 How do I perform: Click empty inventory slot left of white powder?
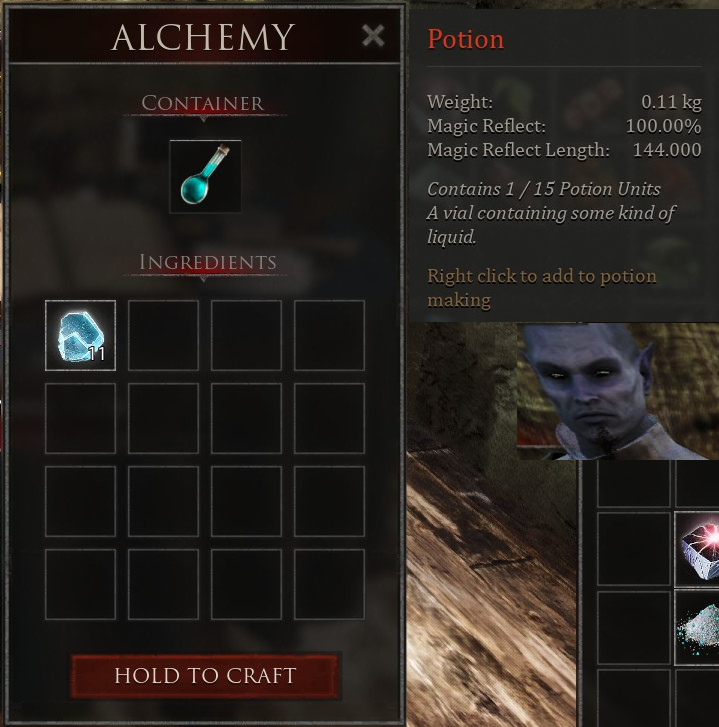(634, 628)
